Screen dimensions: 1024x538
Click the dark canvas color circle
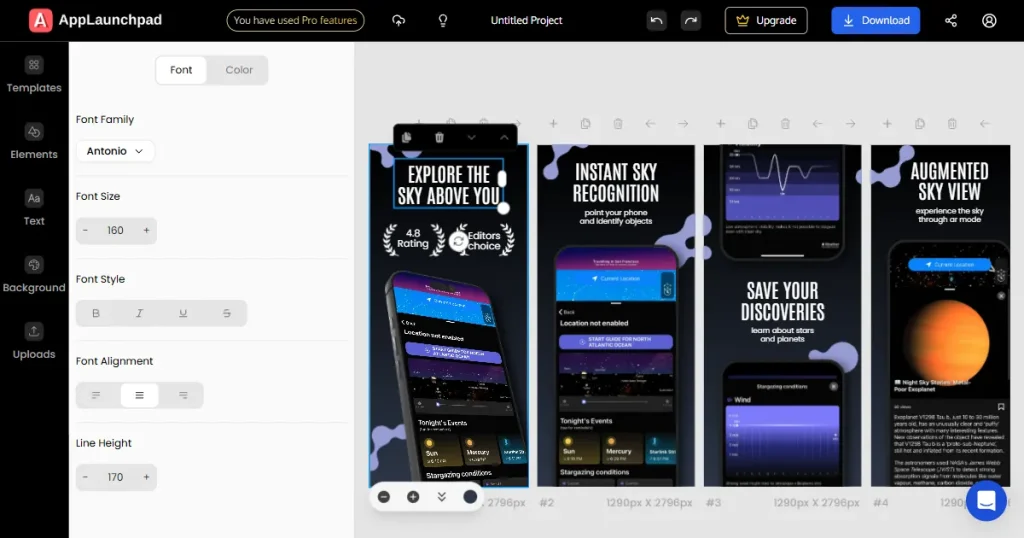[470, 497]
